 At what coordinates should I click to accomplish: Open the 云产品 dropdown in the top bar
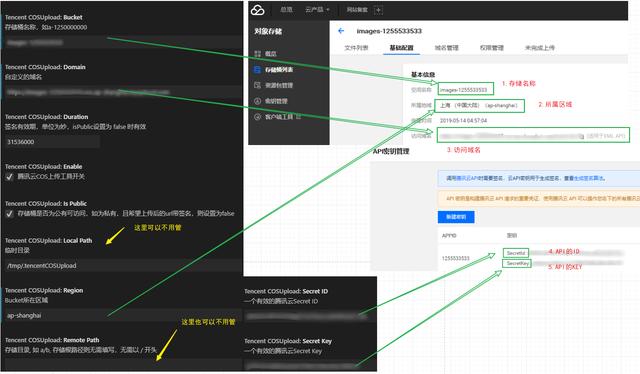click(317, 10)
